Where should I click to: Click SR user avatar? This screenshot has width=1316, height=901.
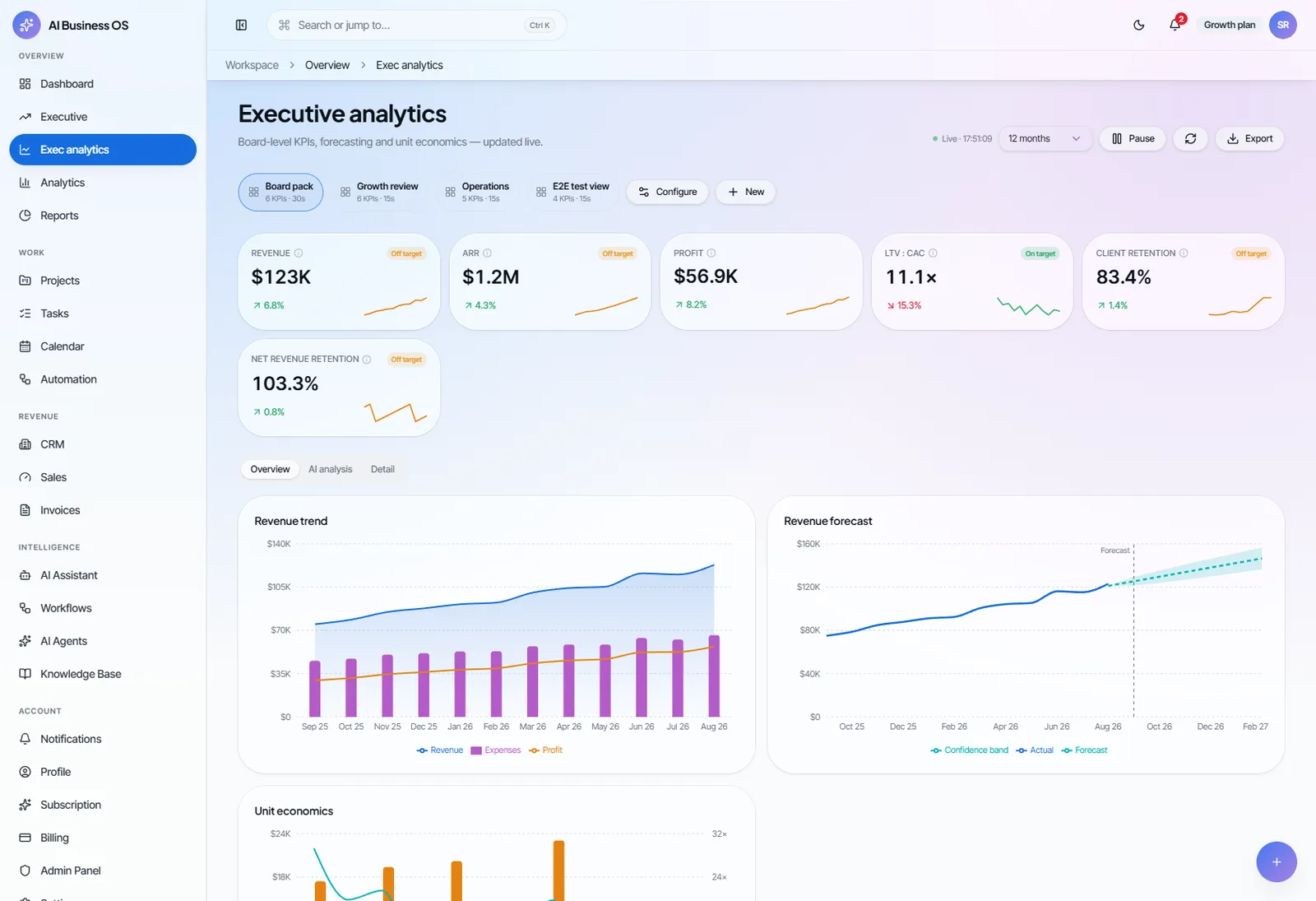pyautogui.click(x=1282, y=25)
